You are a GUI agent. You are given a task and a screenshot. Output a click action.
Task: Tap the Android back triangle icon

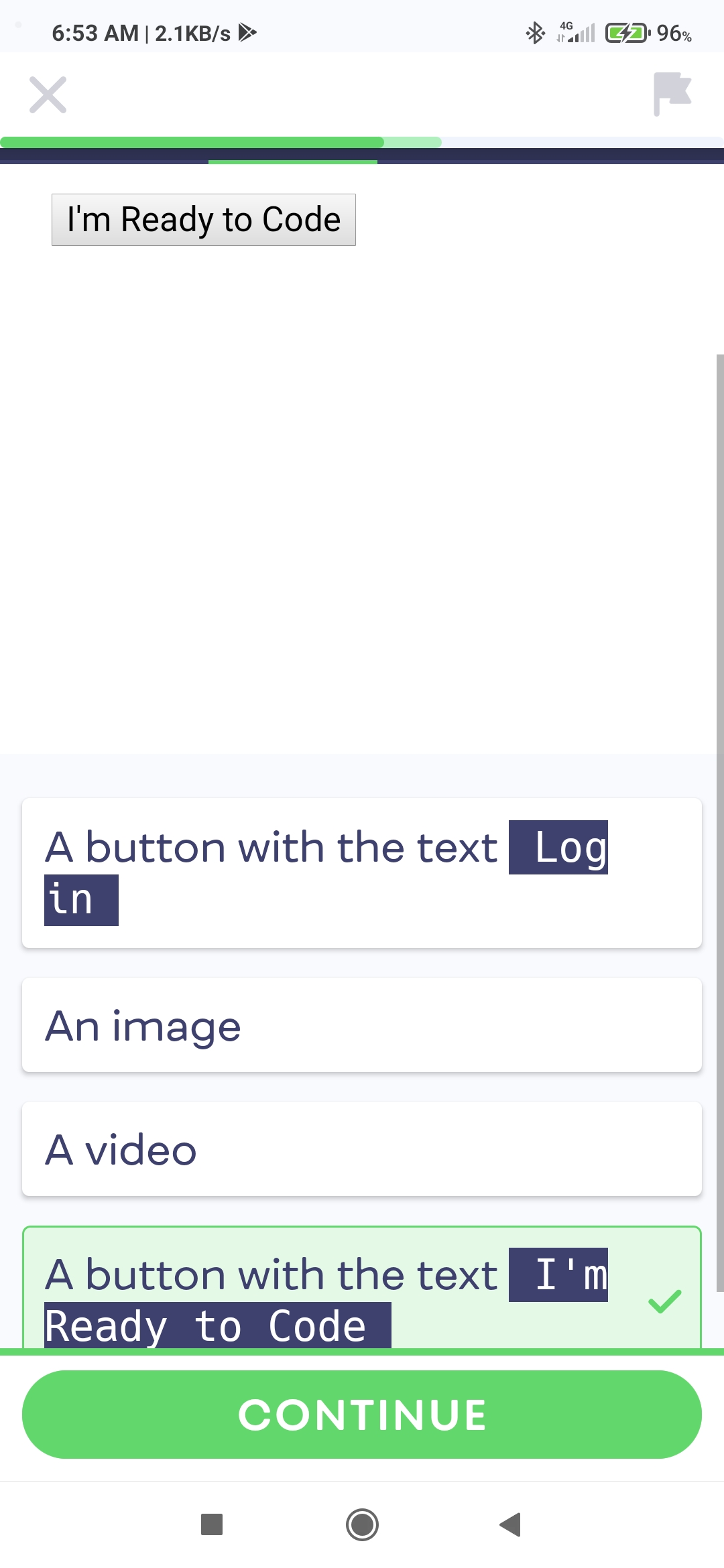pyautogui.click(x=511, y=1524)
